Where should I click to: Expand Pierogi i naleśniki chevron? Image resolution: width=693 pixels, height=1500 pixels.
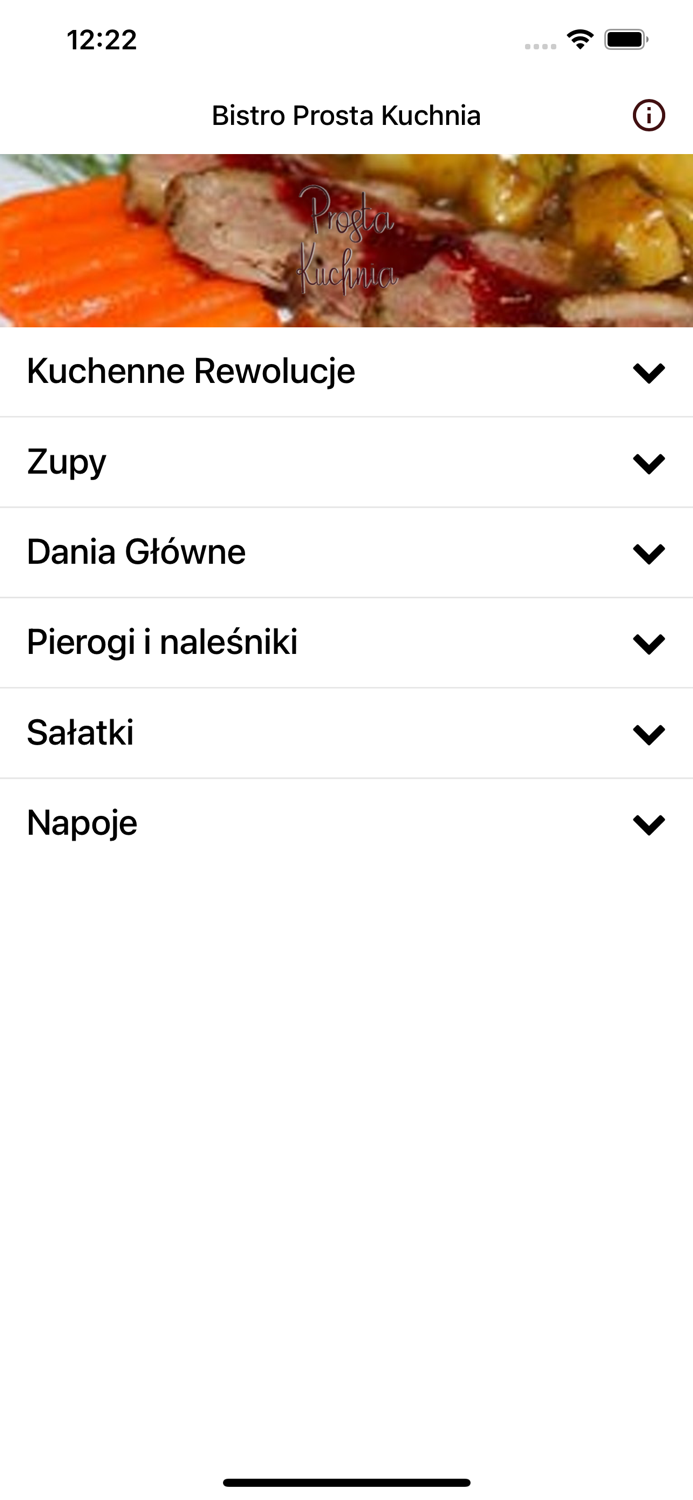point(649,643)
